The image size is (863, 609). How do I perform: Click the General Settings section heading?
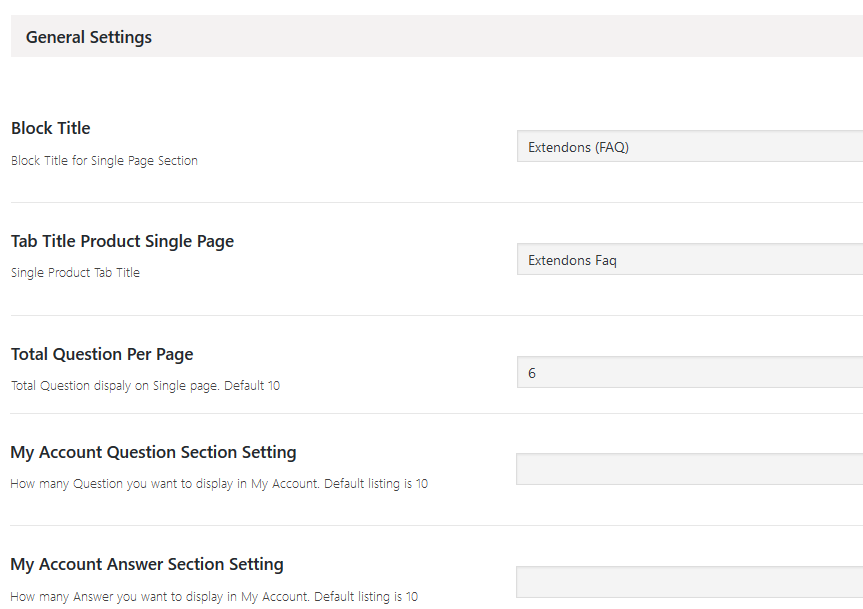click(89, 37)
